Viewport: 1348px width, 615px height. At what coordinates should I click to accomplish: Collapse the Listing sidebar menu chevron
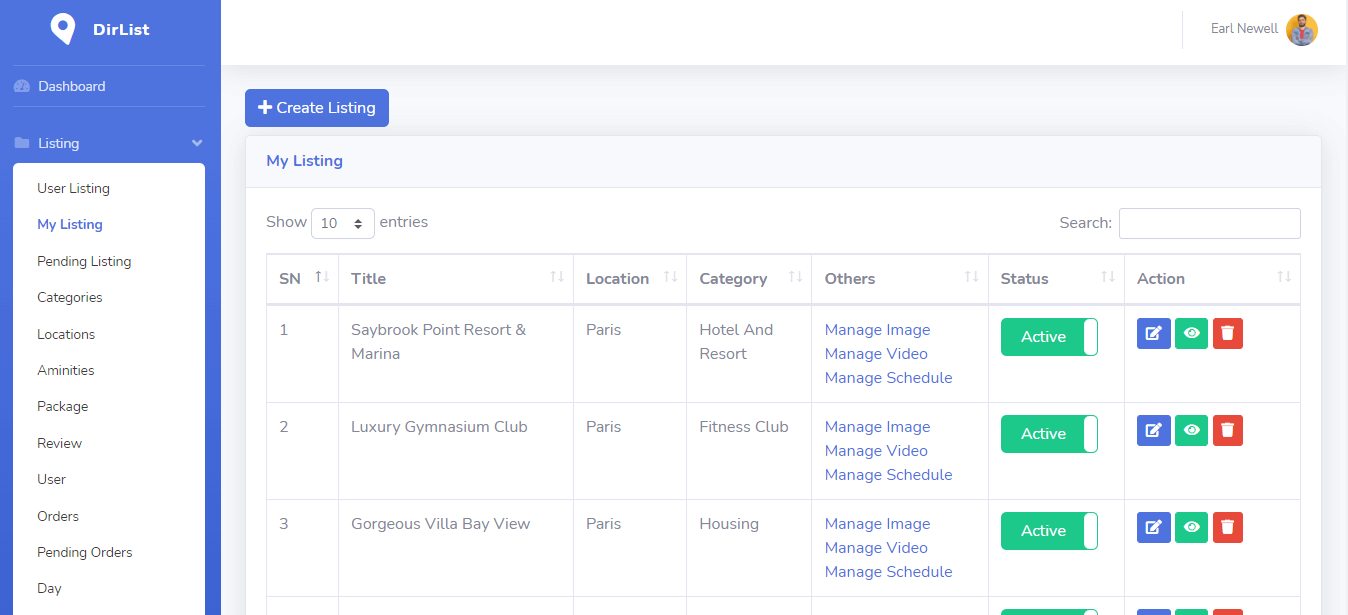click(197, 144)
